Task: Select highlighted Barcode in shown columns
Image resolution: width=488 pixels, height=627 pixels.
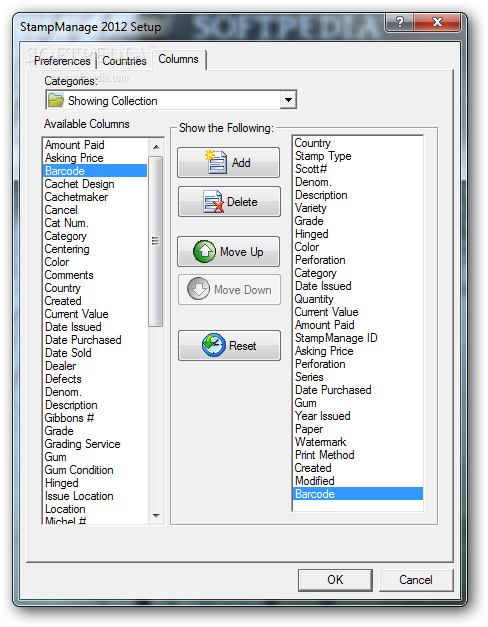Action: click(x=358, y=494)
